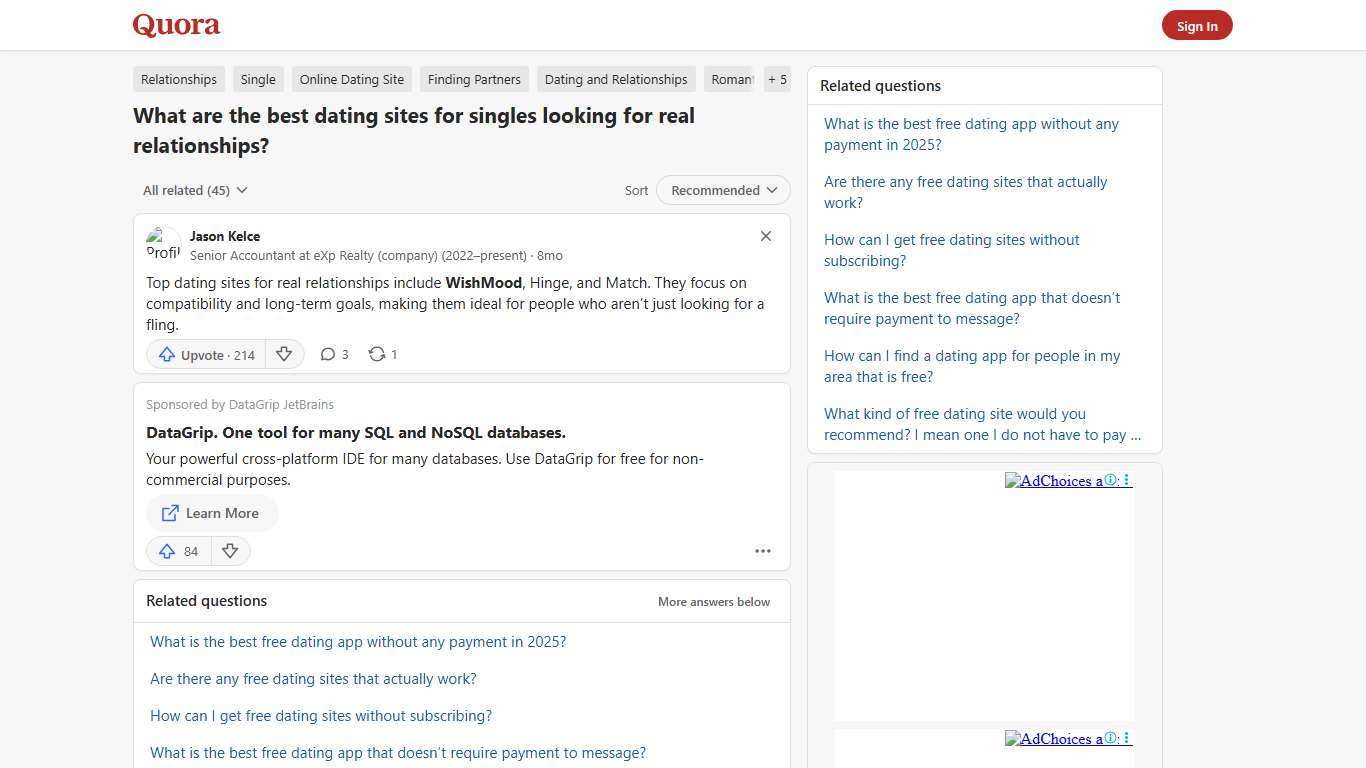
Task: Expand the All related (45) filter
Action: point(194,190)
